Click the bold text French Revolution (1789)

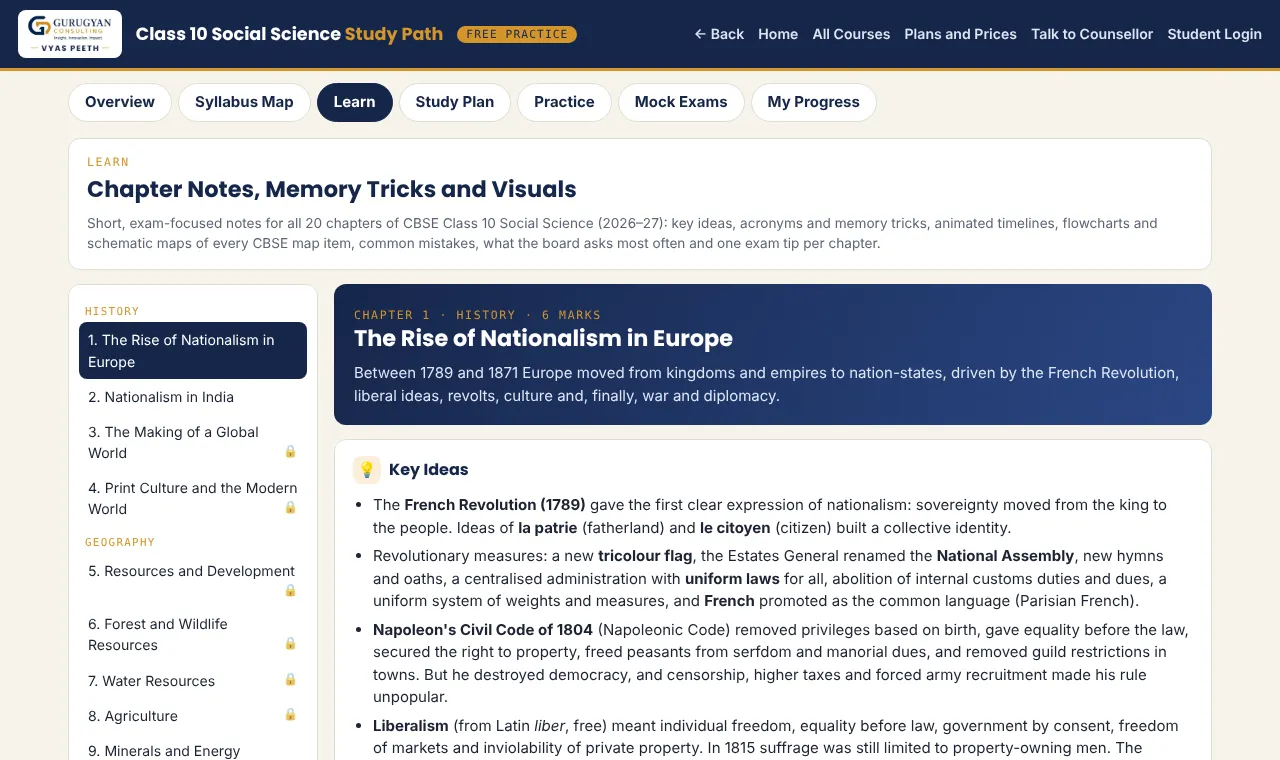pyautogui.click(x=495, y=505)
